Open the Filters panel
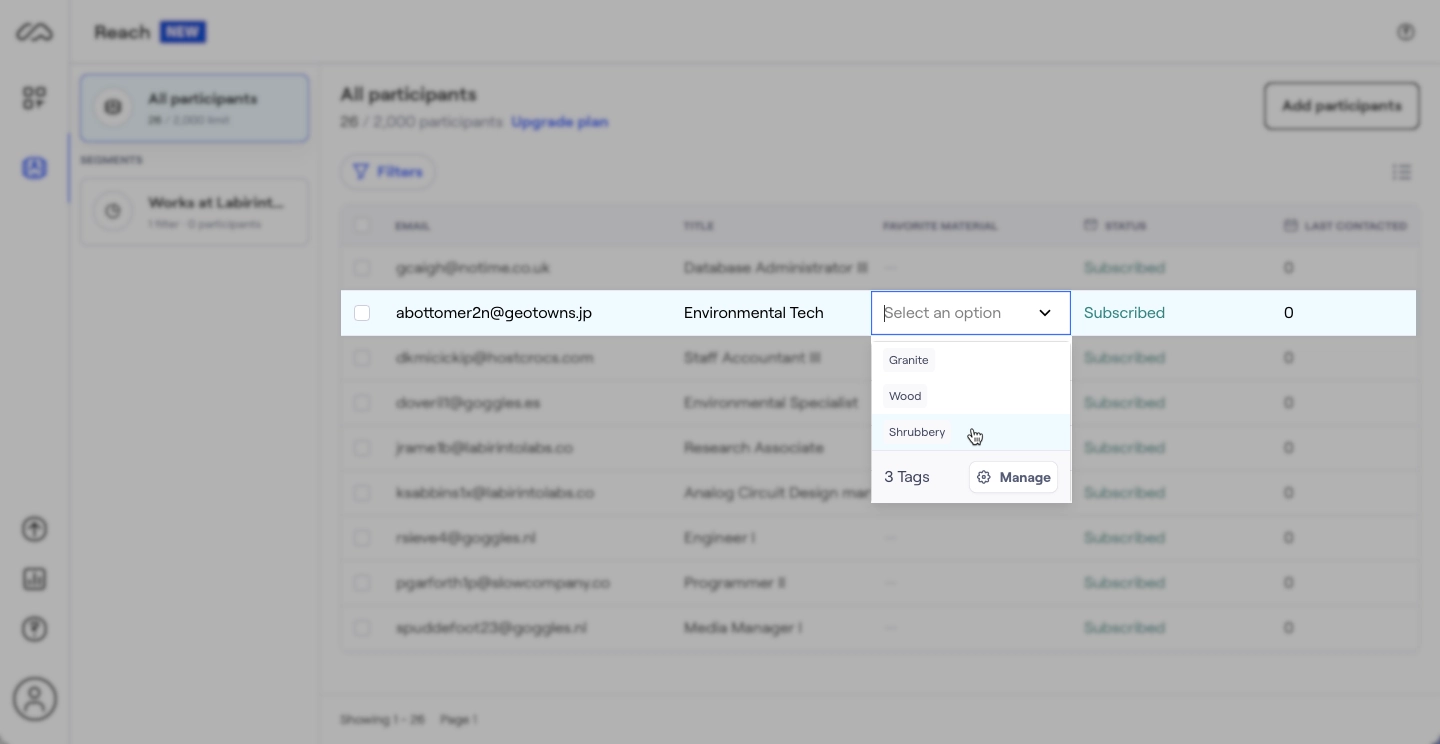 tap(388, 171)
